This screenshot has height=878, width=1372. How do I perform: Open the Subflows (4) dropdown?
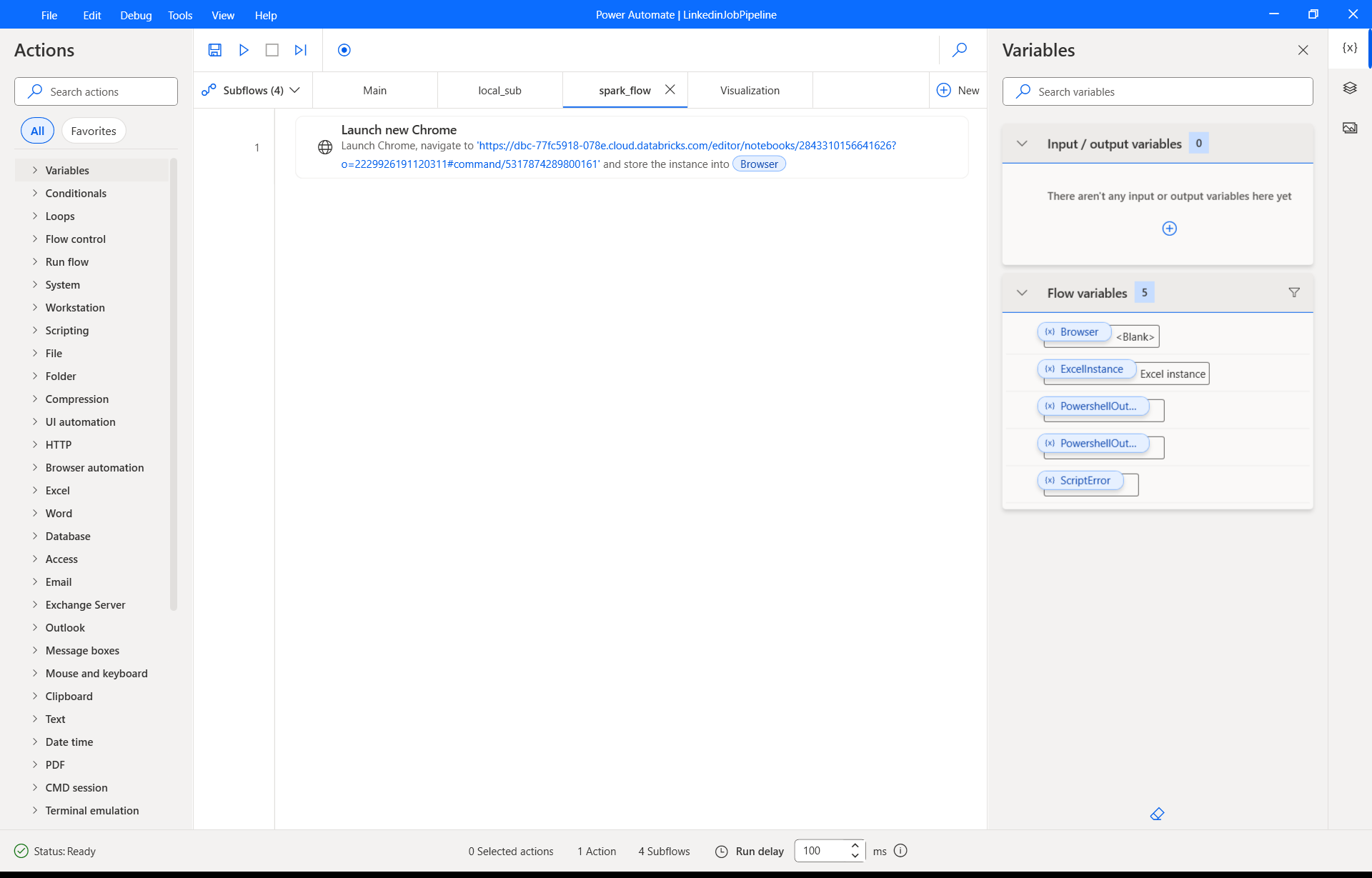click(252, 91)
